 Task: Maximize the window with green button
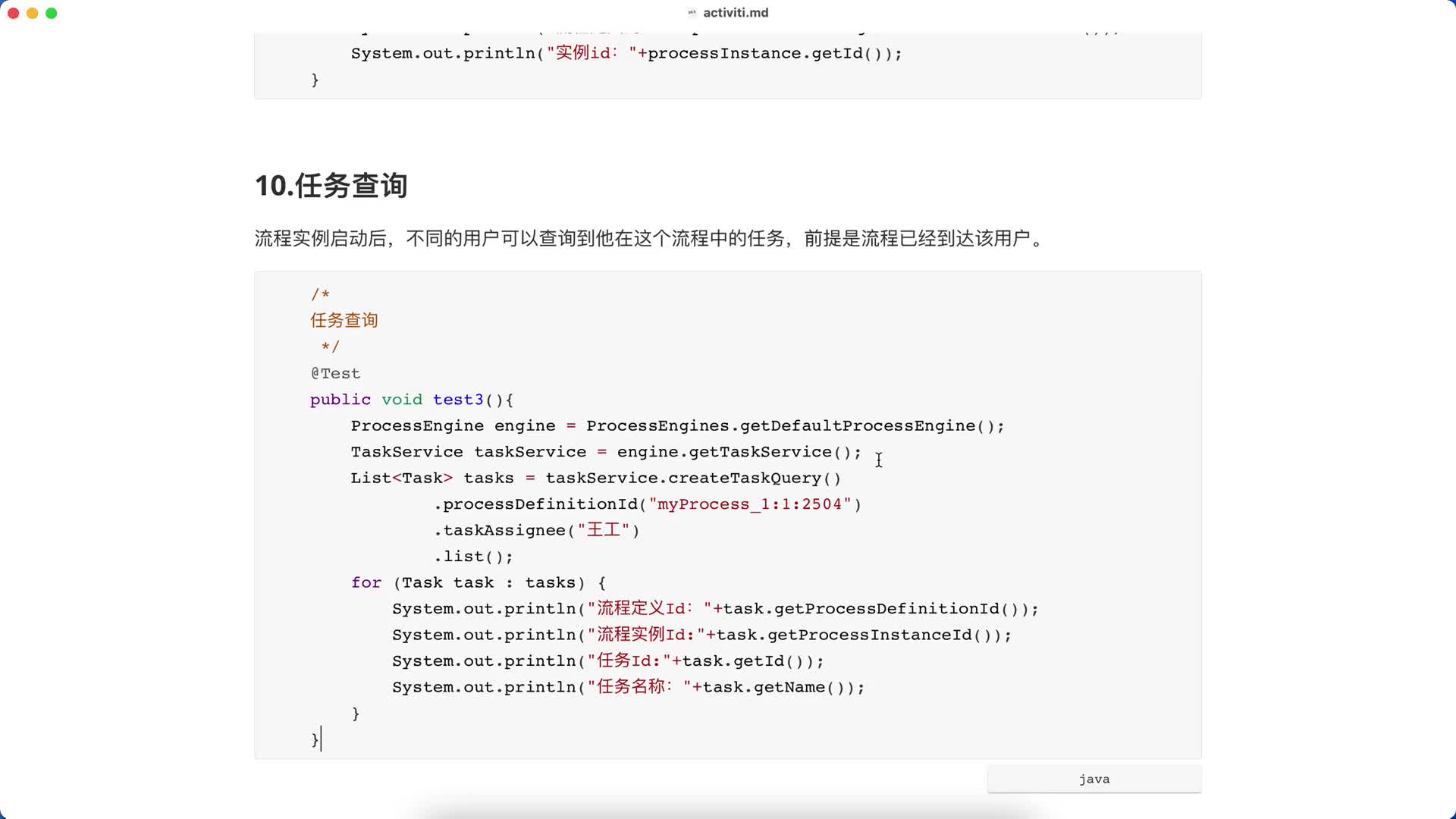point(51,13)
